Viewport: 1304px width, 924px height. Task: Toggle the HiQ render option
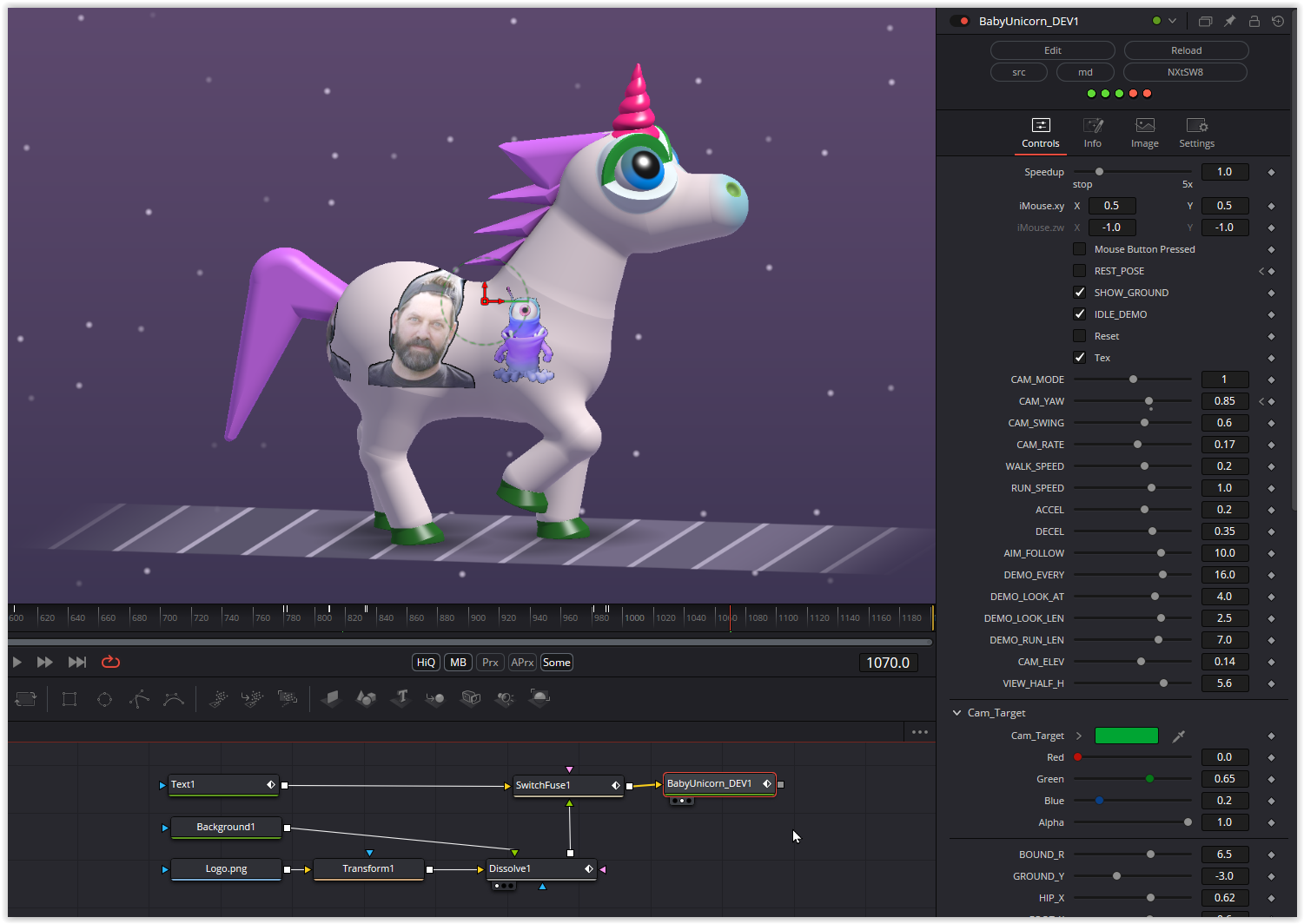tap(426, 663)
